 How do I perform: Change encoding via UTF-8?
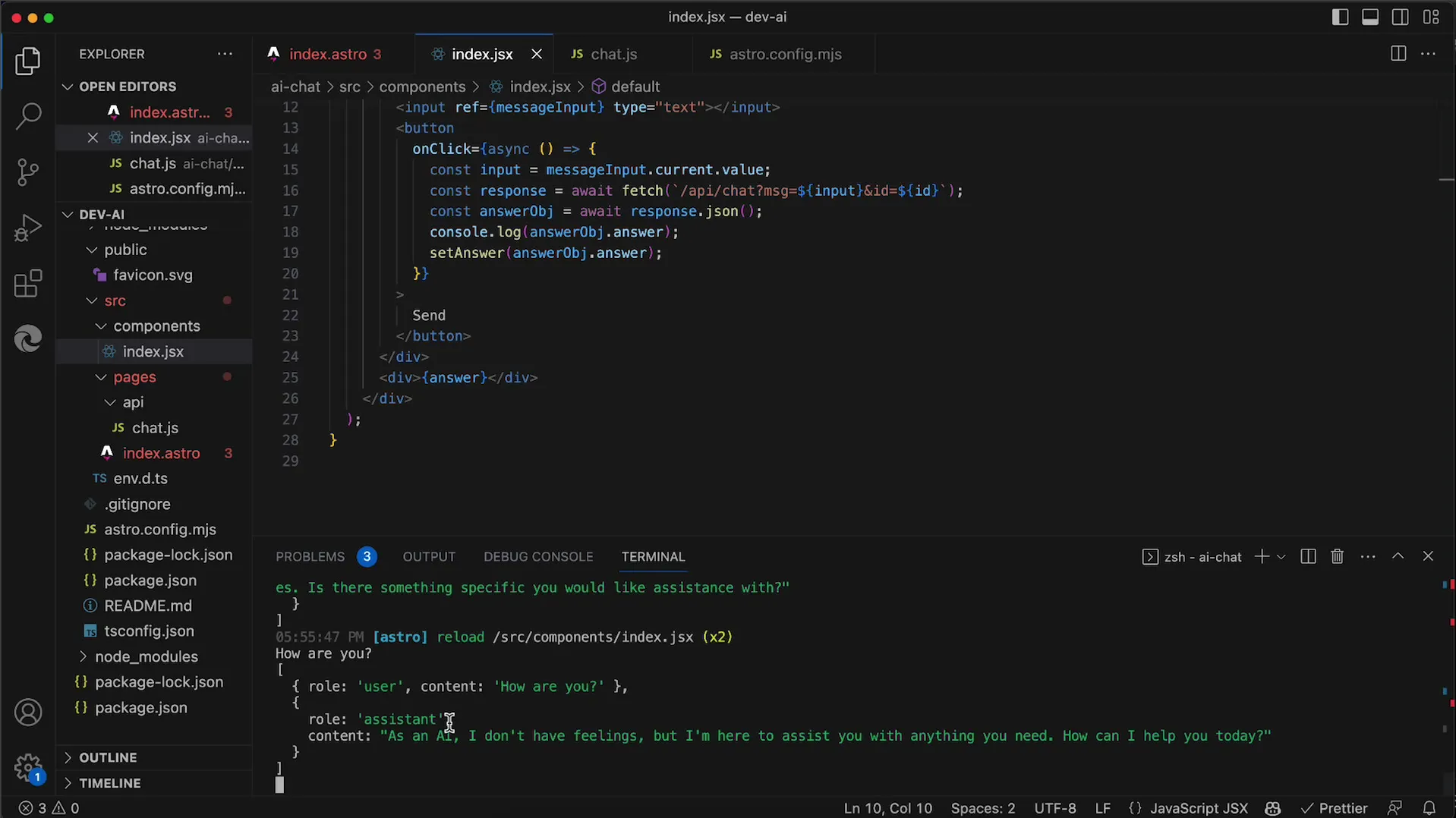point(1054,808)
